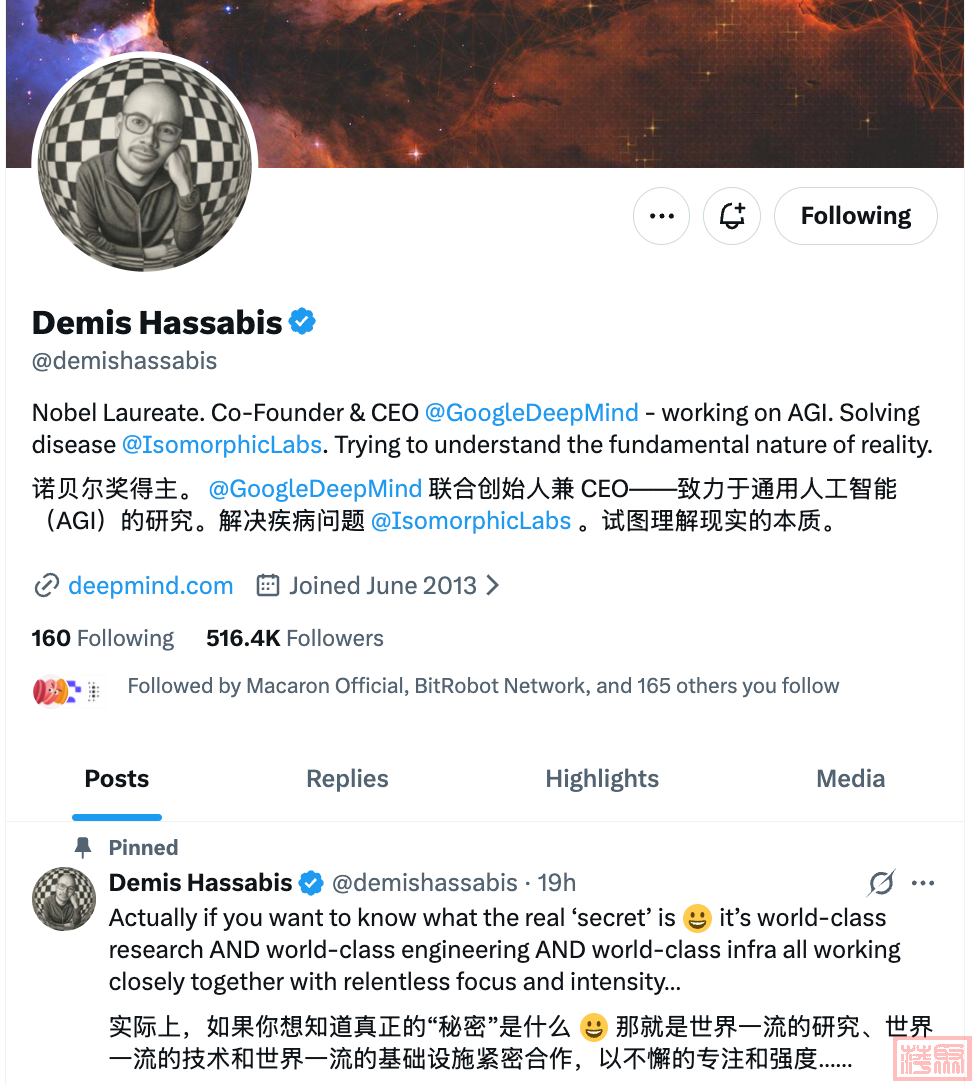Visit @GoogleDeepMind mention in English bio
978x1086 pixels.
pos(531,413)
